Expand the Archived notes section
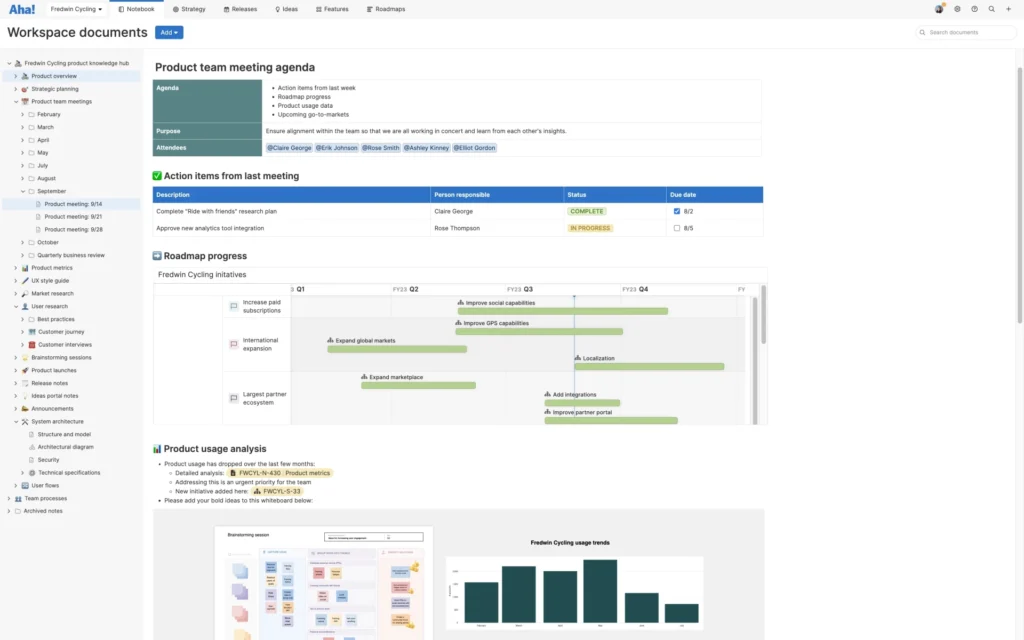 coord(9,511)
